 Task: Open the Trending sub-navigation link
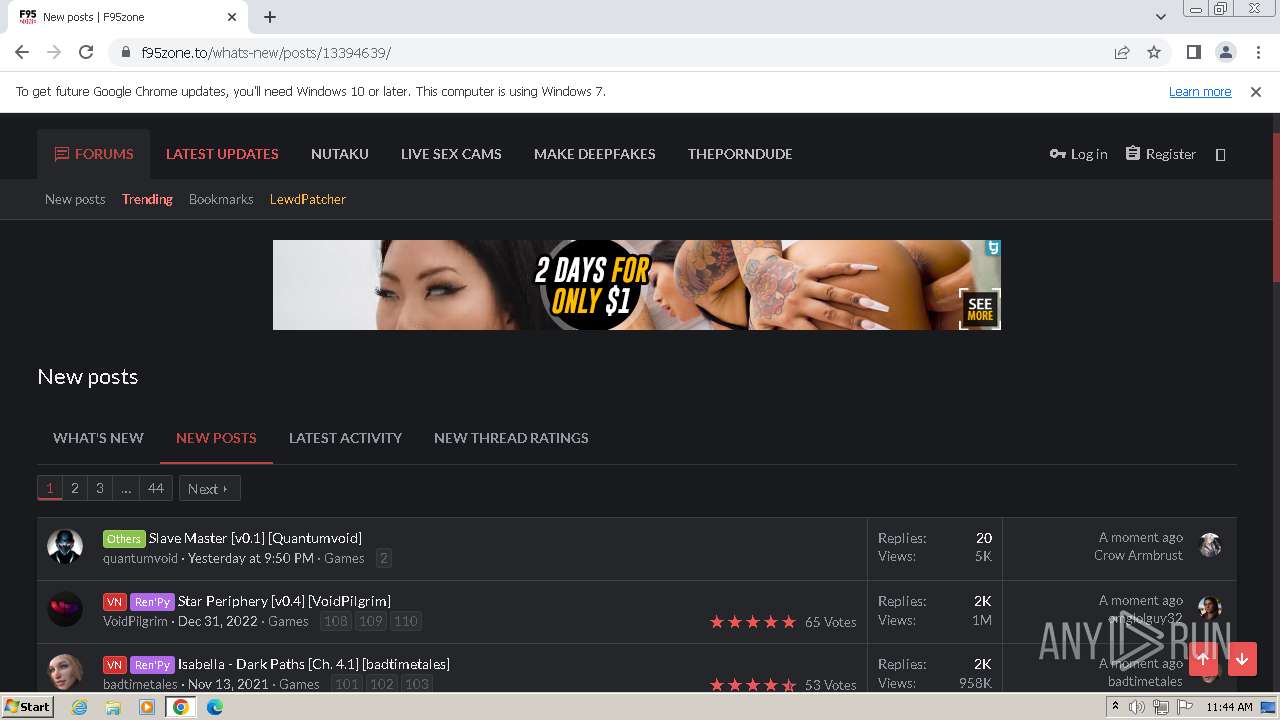[147, 199]
